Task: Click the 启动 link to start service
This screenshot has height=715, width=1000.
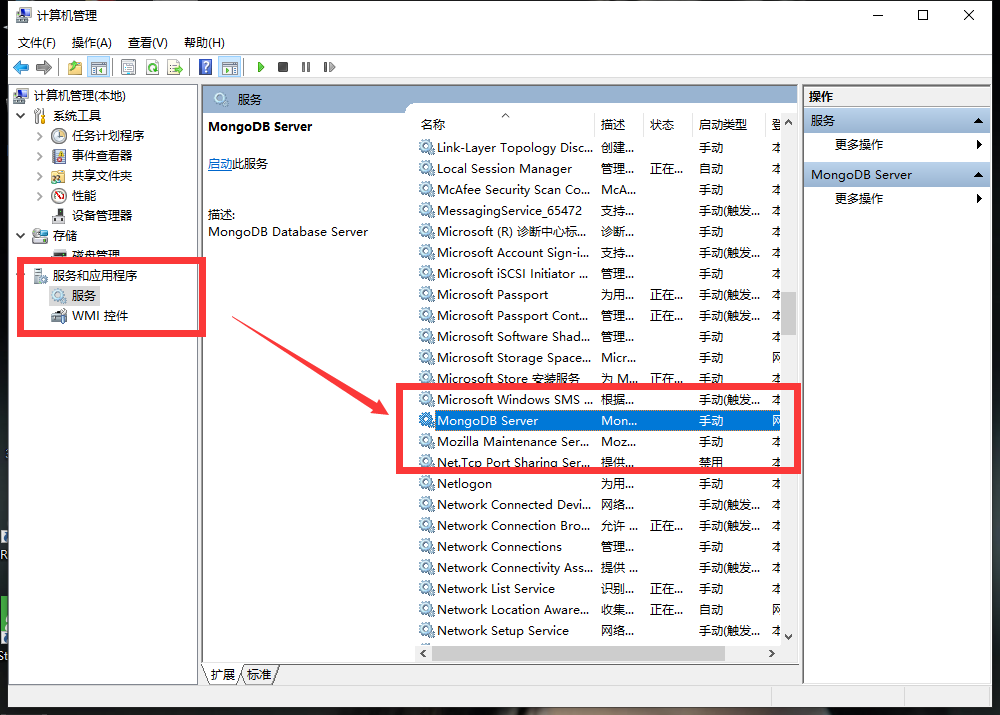Action: click(220, 164)
